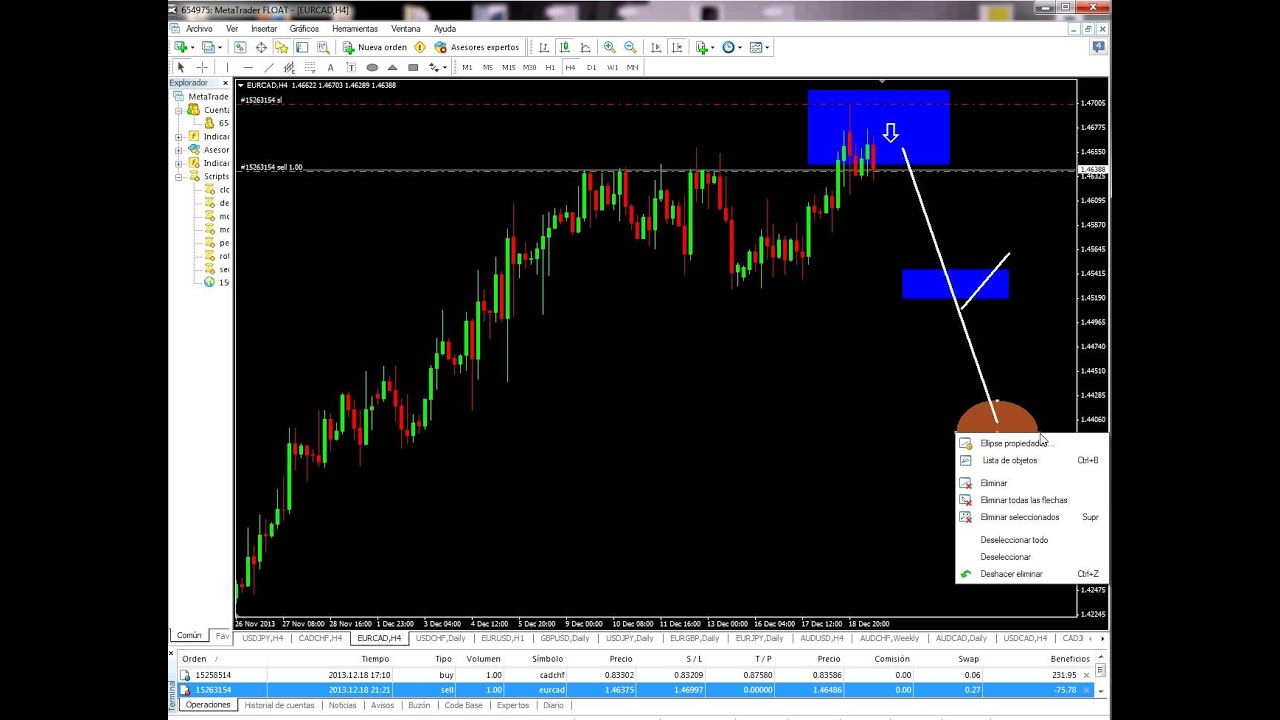Toggle the Navigator star-folder icon
The height and width of the screenshot is (720, 1280).
(x=281, y=47)
